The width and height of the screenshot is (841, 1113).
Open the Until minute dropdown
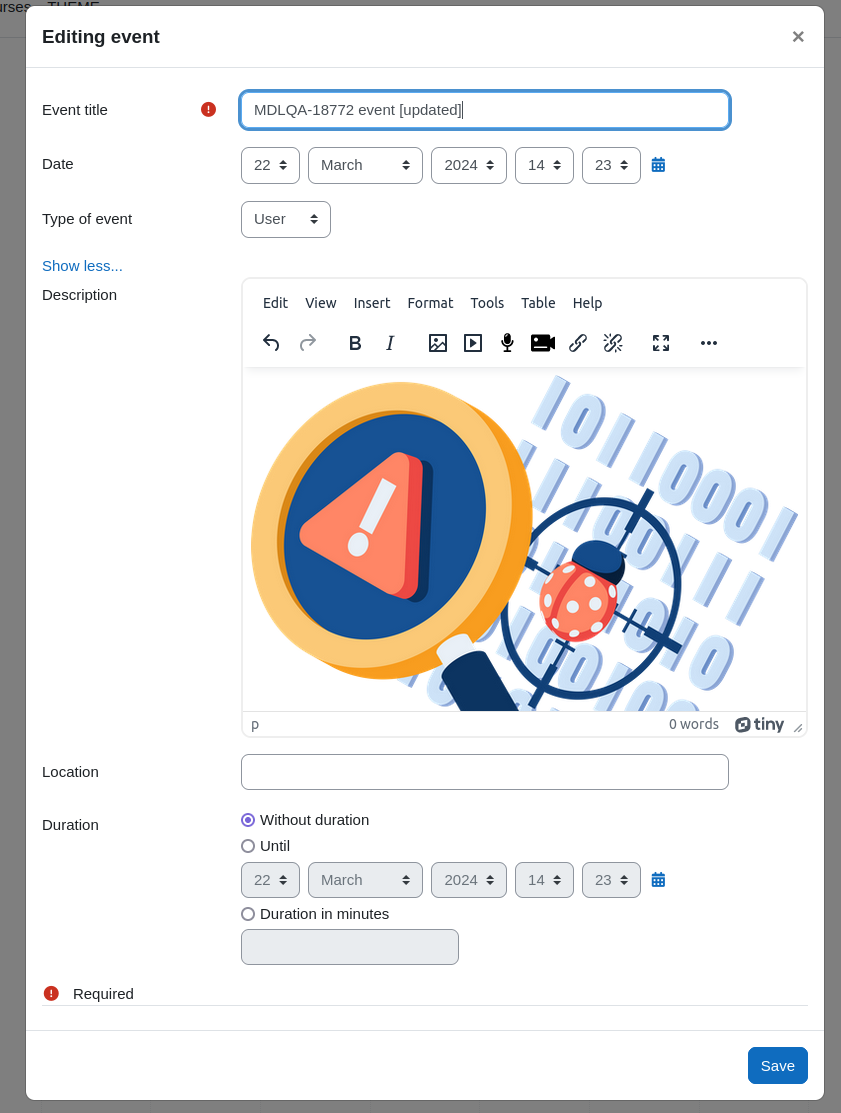click(611, 880)
